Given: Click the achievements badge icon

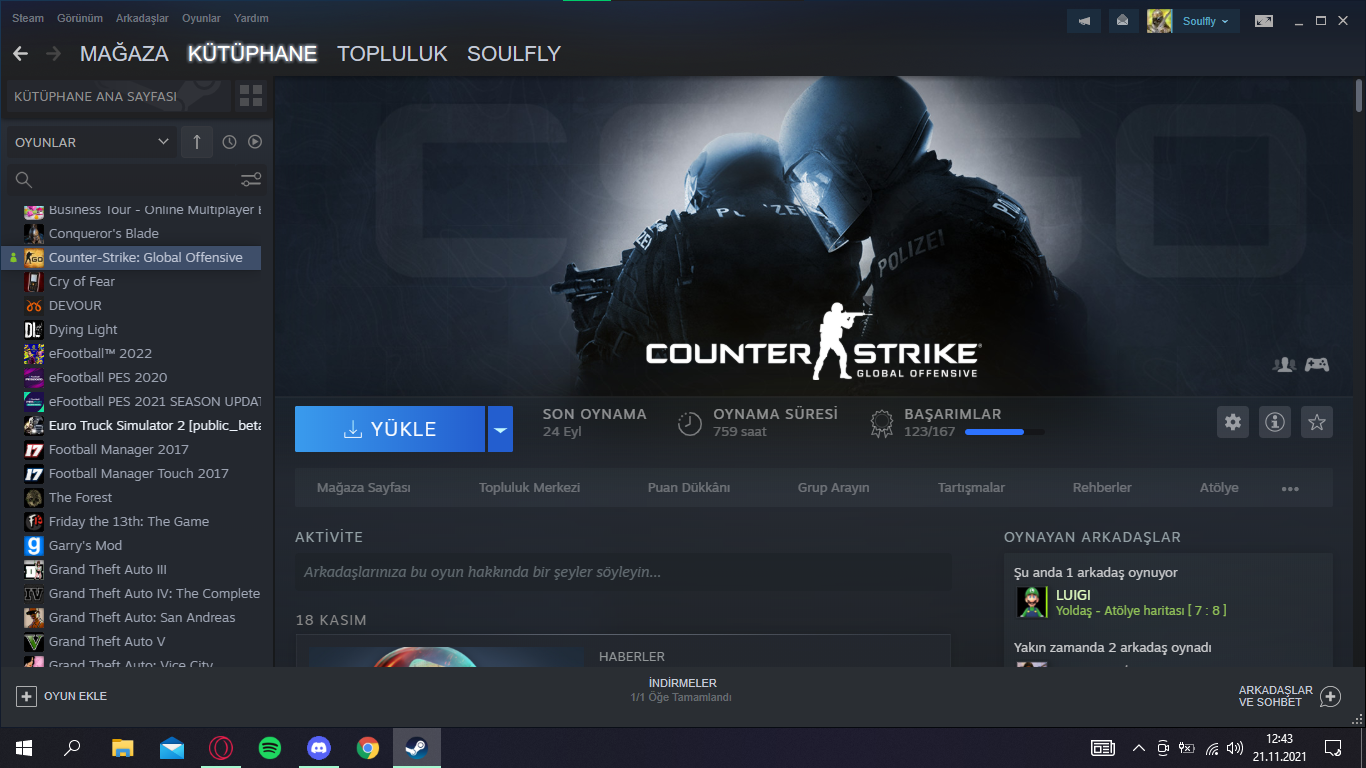Looking at the screenshot, I should pyautogui.click(x=881, y=424).
